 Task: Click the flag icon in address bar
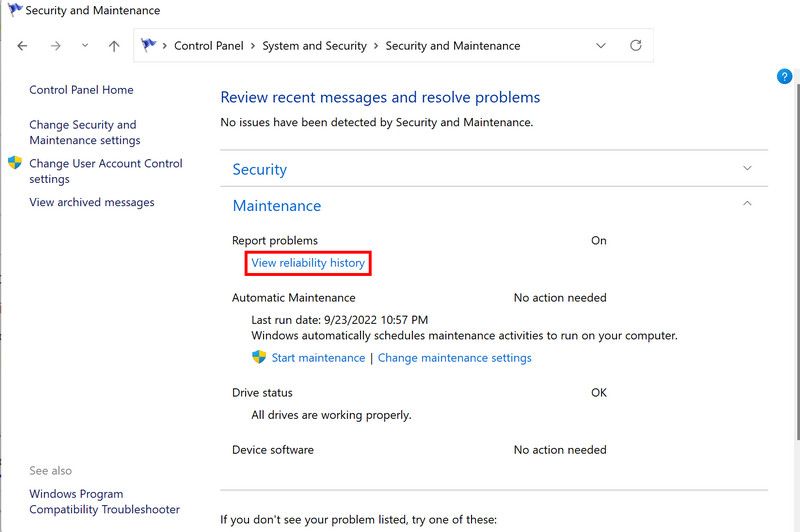[150, 45]
